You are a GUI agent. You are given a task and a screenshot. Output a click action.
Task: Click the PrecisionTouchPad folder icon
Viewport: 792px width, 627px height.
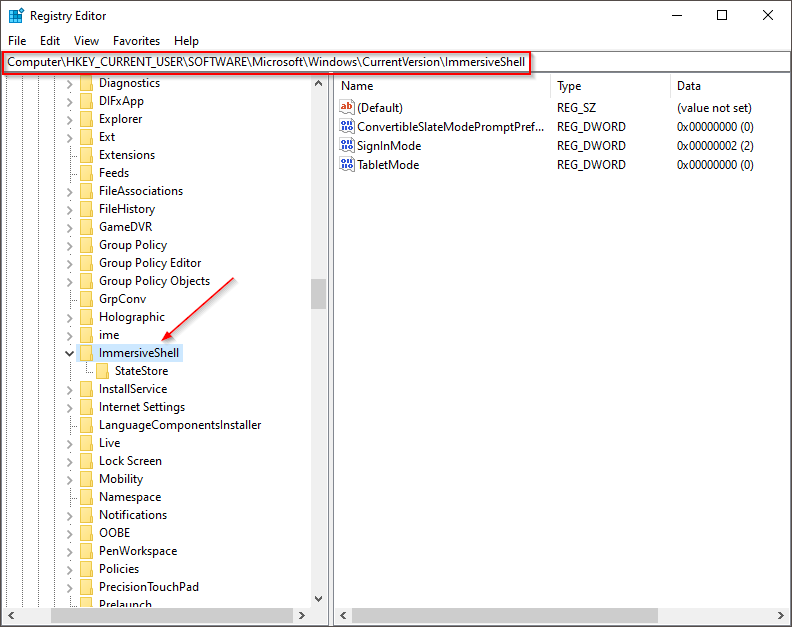86,587
